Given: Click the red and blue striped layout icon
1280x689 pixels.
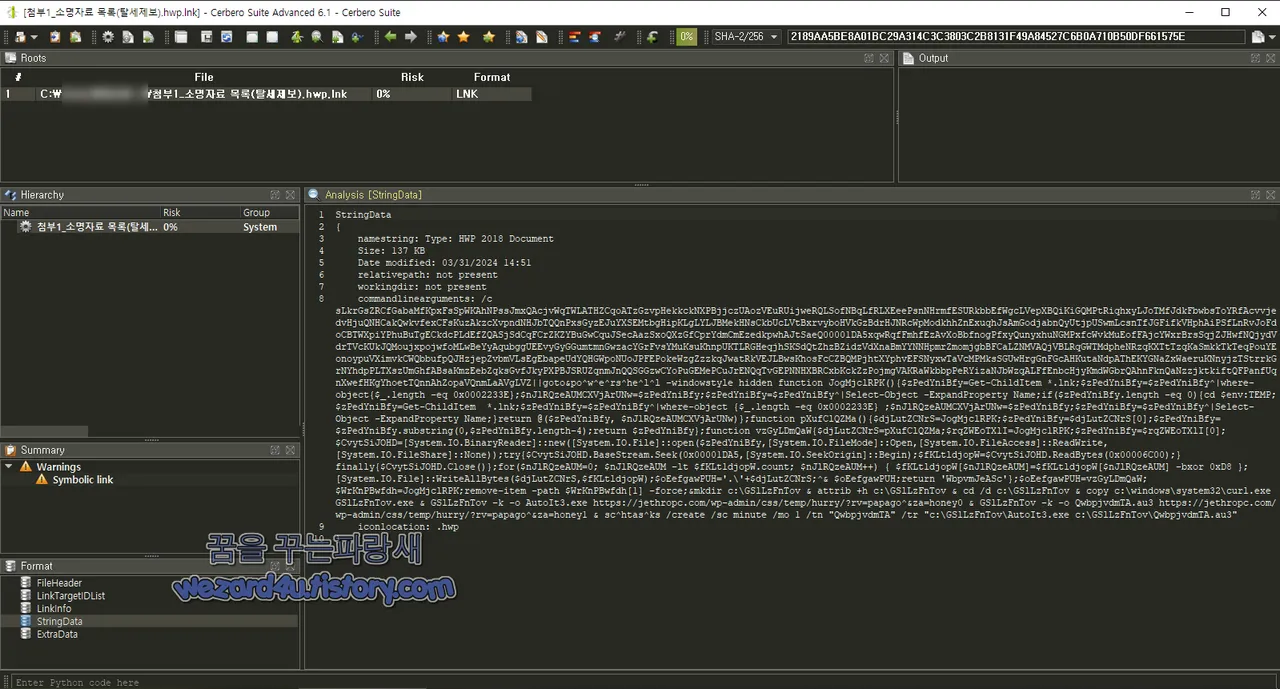Looking at the screenshot, I should pyautogui.click(x=574, y=37).
